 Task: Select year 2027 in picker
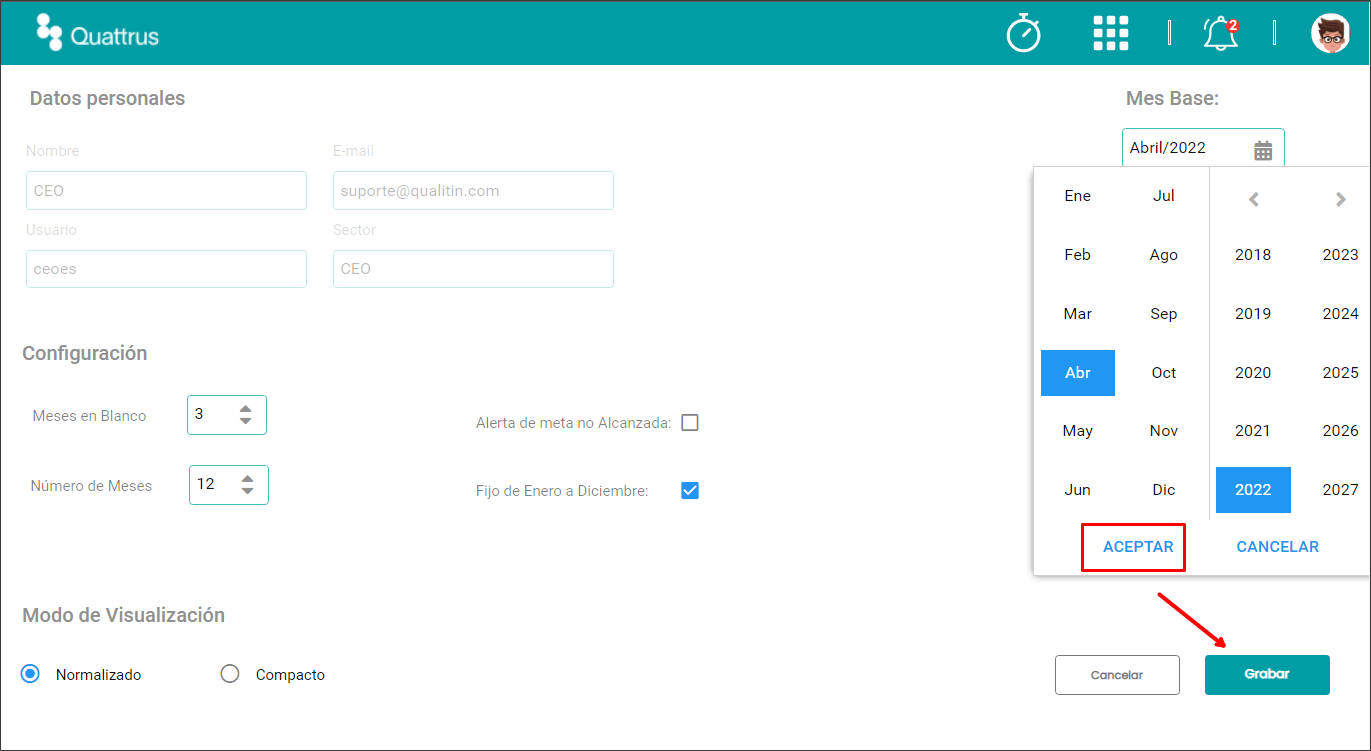(x=1340, y=490)
